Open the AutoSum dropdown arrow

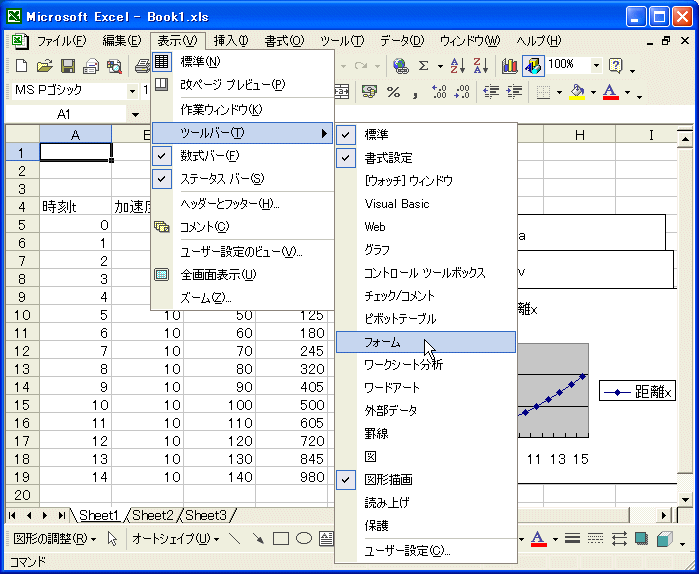tap(440, 66)
